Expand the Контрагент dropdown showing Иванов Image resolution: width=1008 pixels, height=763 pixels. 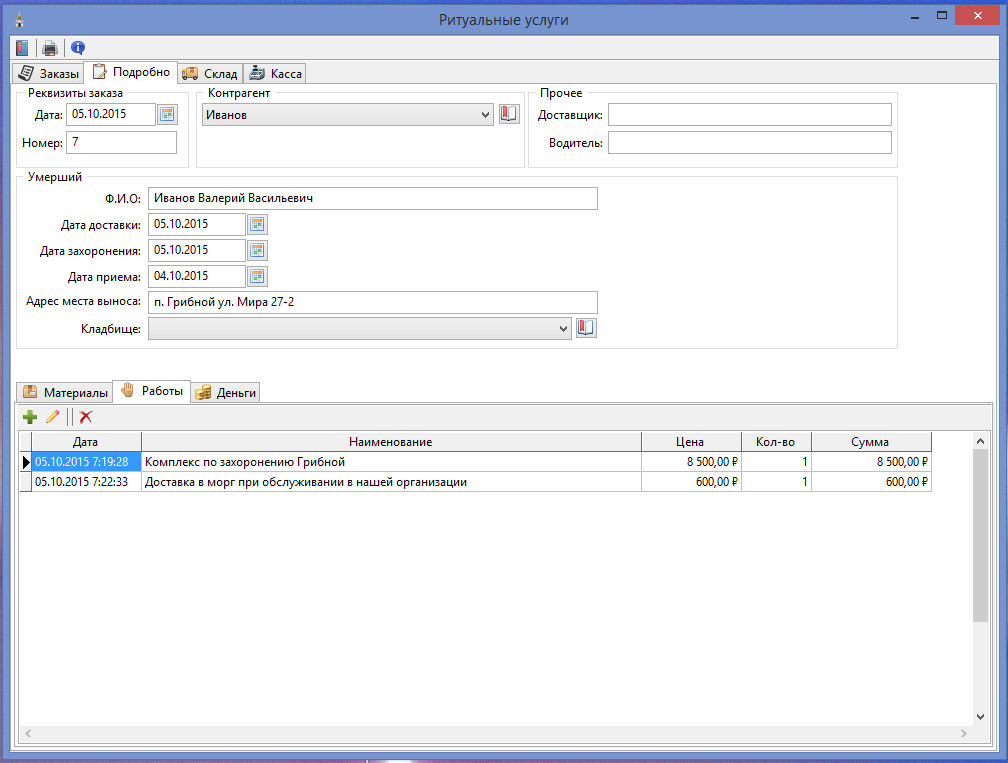[x=485, y=115]
